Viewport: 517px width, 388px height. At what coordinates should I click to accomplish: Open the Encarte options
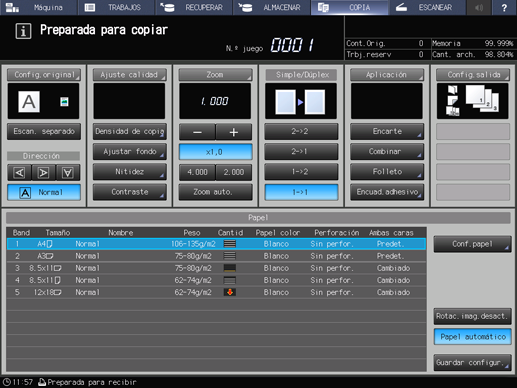[x=387, y=131]
